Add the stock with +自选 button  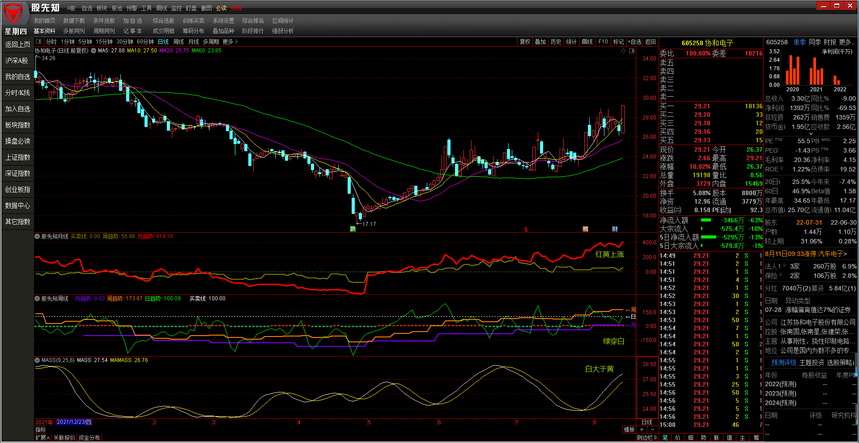pos(635,42)
